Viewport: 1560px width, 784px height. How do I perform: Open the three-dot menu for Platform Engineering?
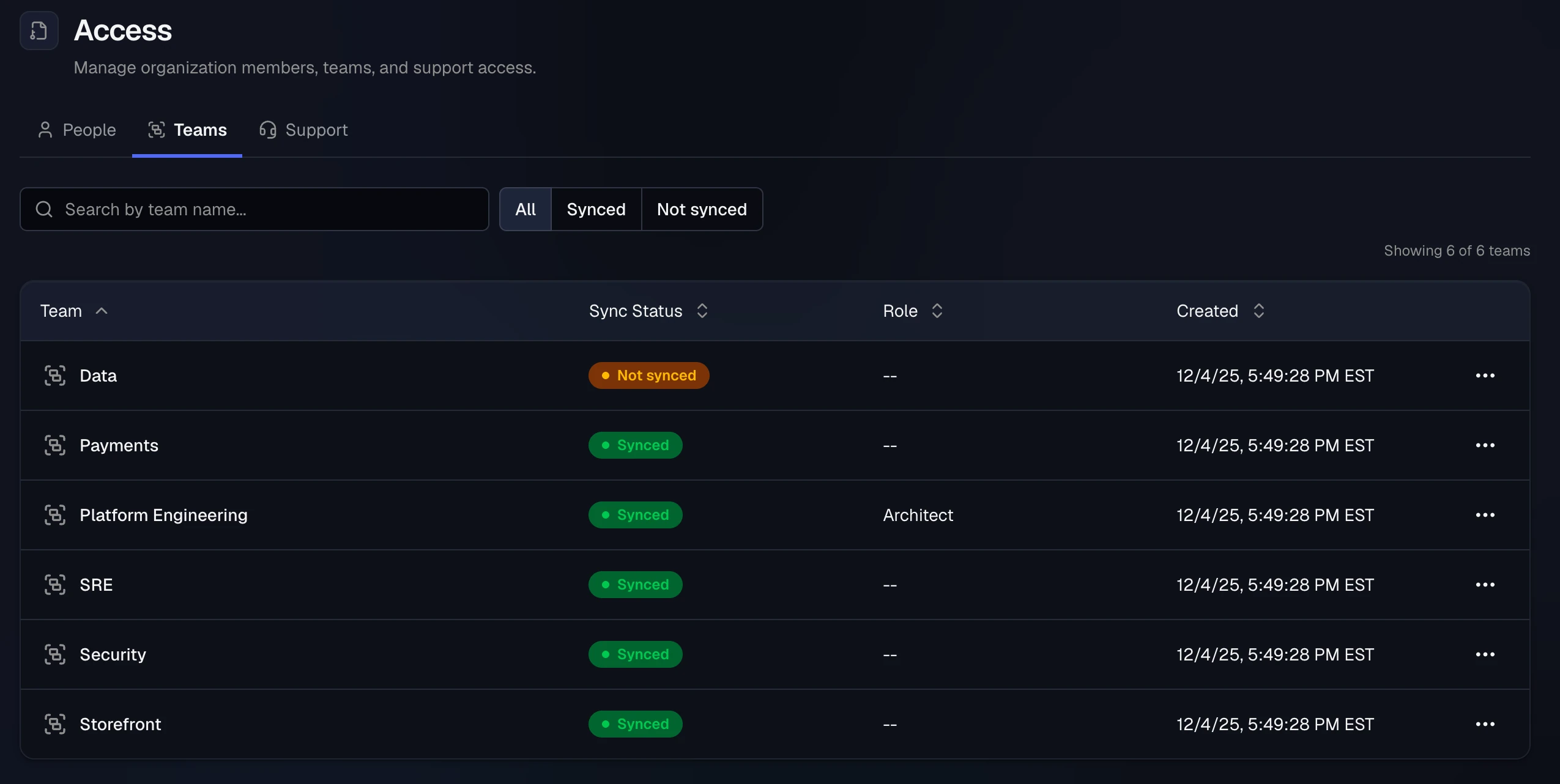(1485, 515)
